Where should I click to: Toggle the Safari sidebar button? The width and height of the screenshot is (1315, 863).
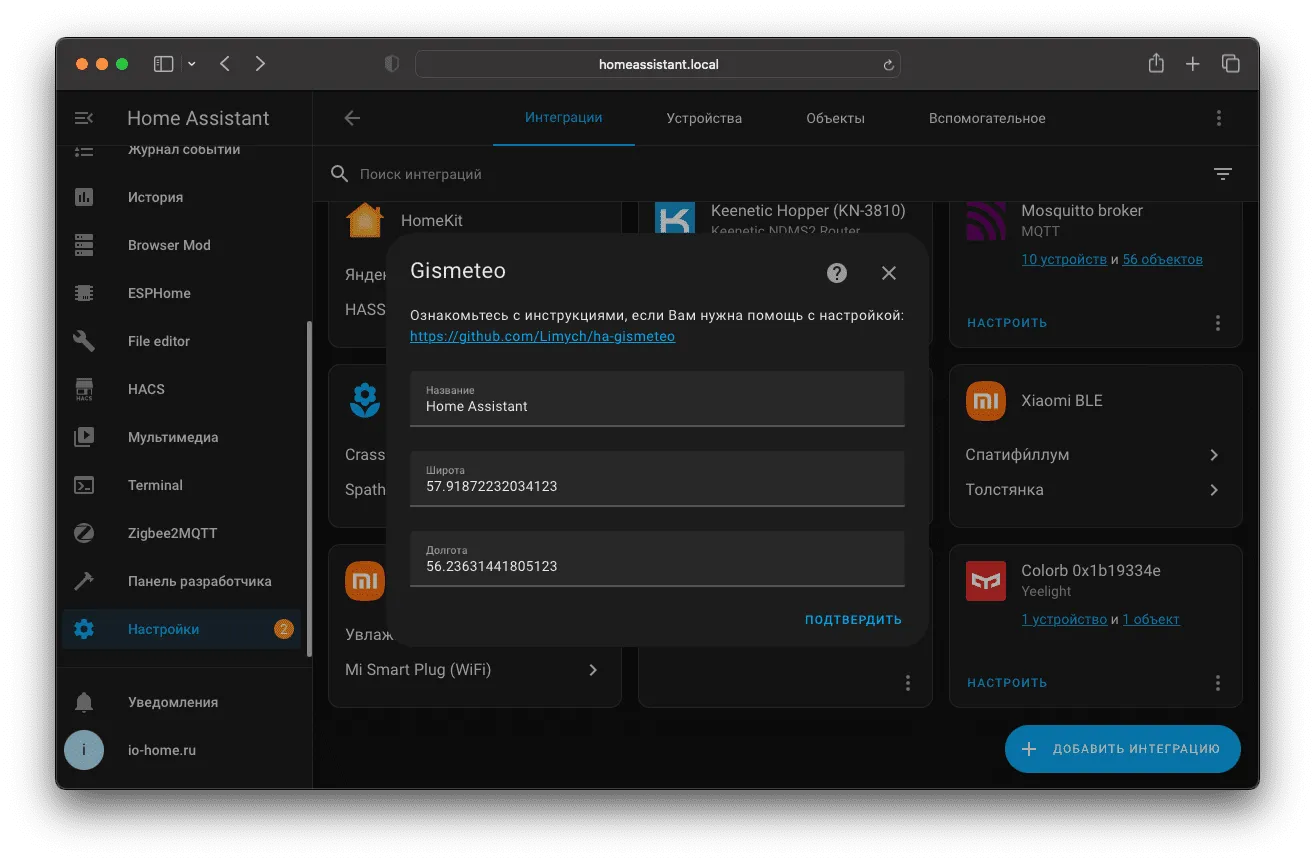pos(163,64)
